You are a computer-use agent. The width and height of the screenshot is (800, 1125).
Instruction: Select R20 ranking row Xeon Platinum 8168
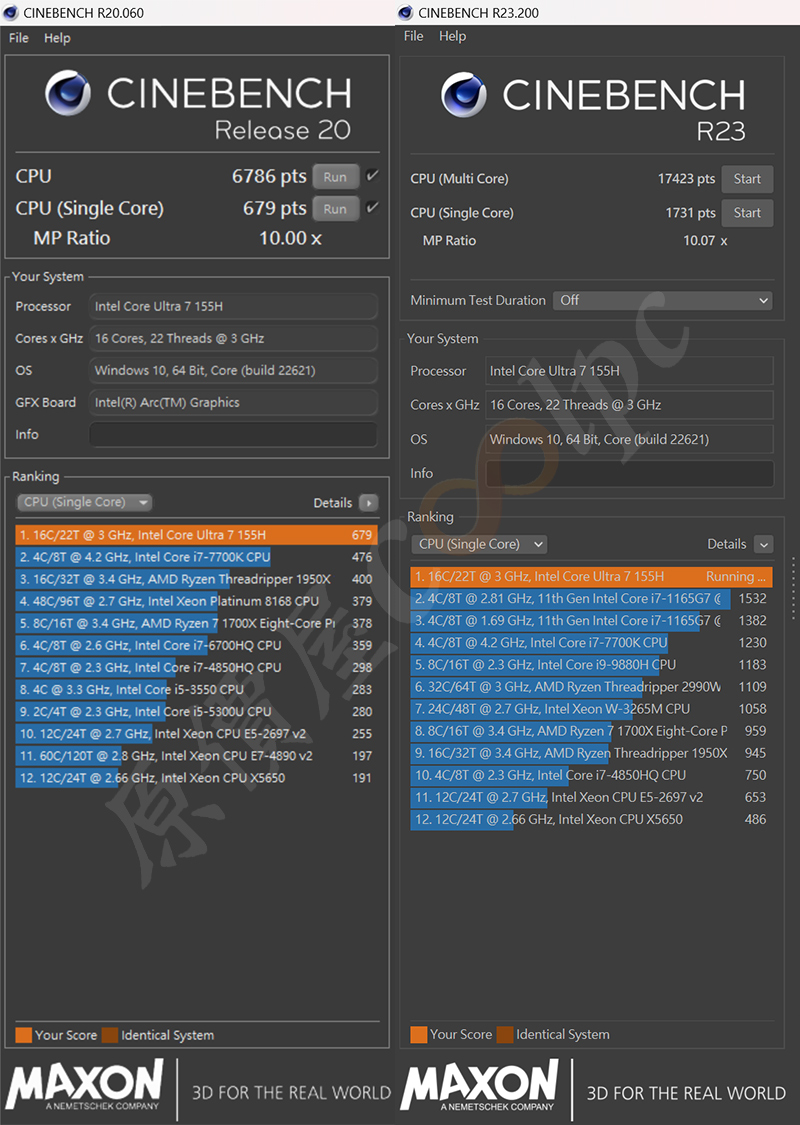[x=195, y=601]
